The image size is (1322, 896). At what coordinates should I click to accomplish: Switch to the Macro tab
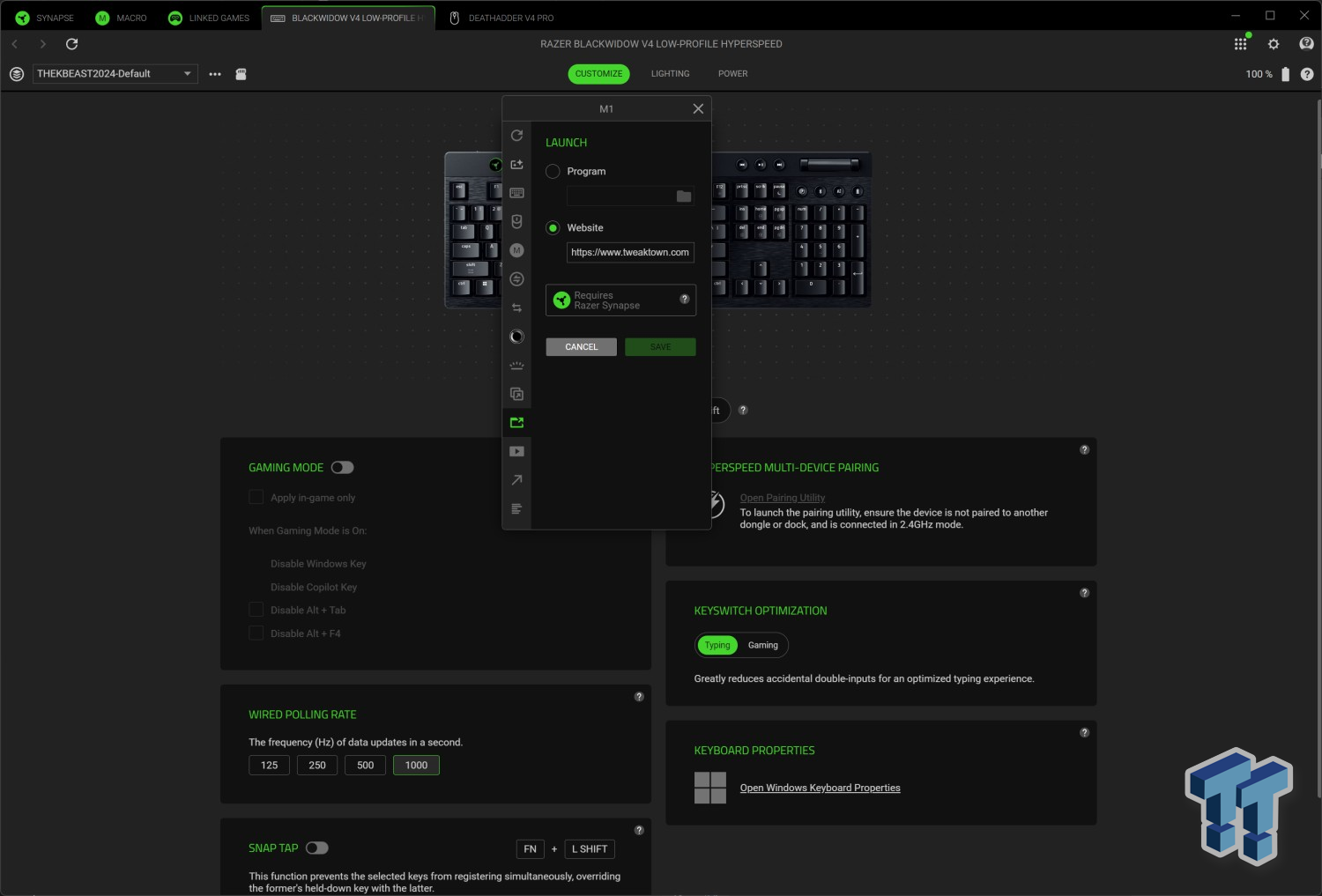click(x=122, y=18)
